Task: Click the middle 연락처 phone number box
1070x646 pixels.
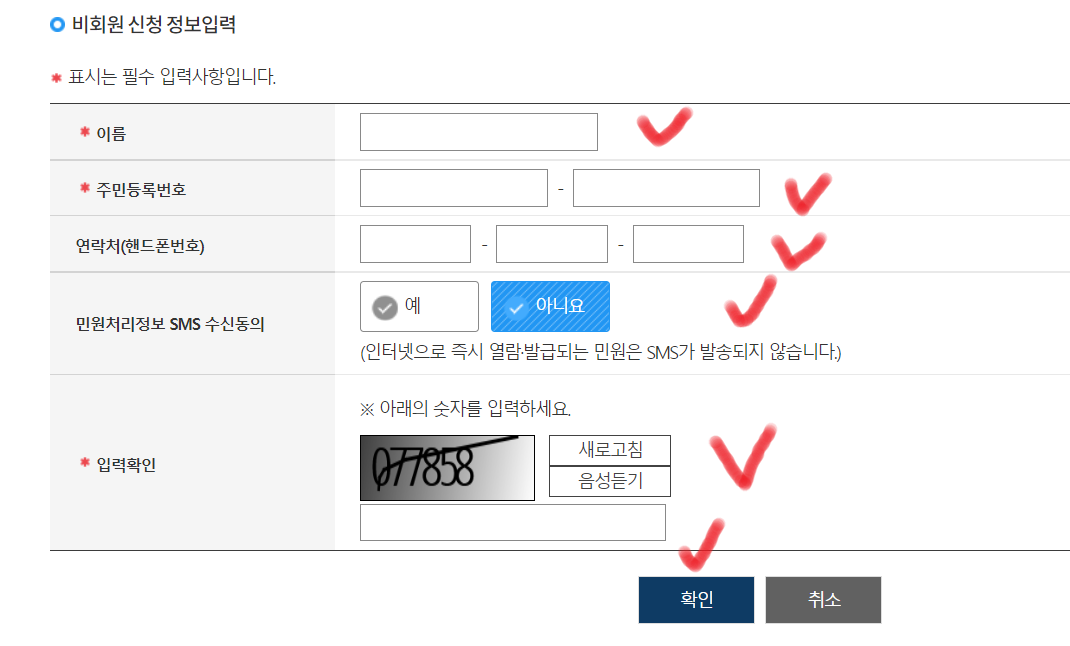Action: (x=551, y=244)
